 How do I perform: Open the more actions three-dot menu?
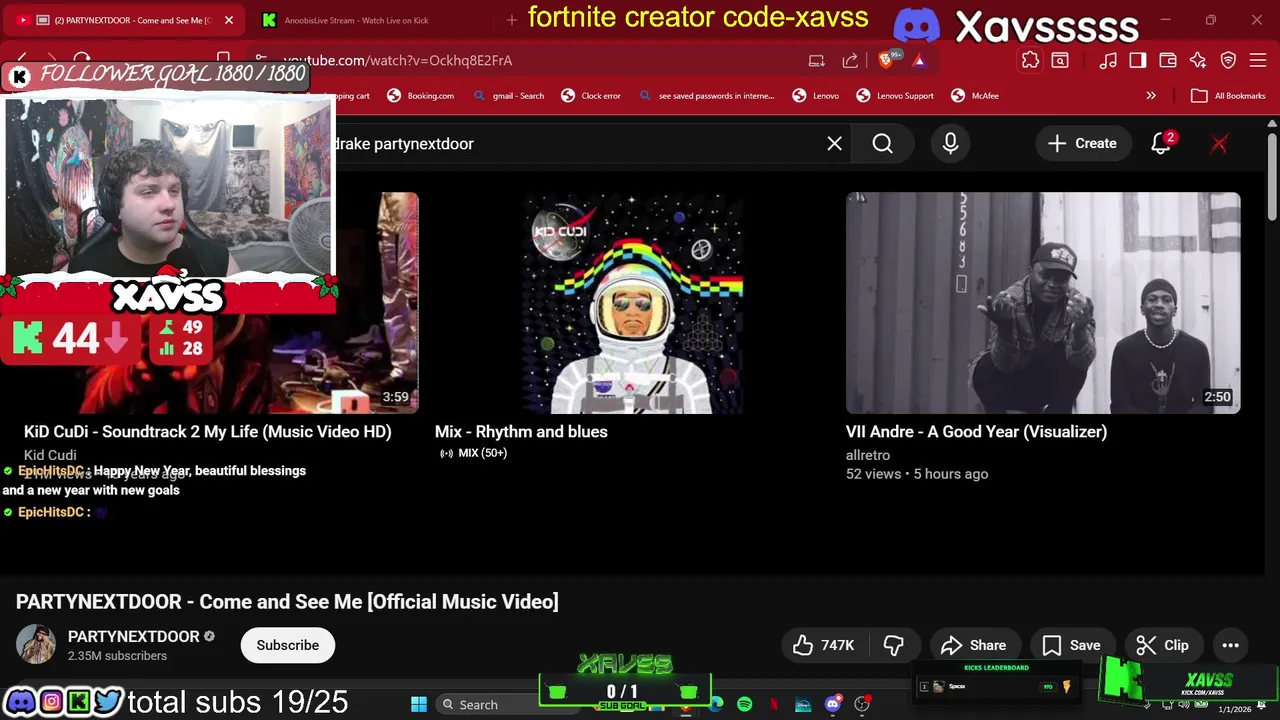1230,646
